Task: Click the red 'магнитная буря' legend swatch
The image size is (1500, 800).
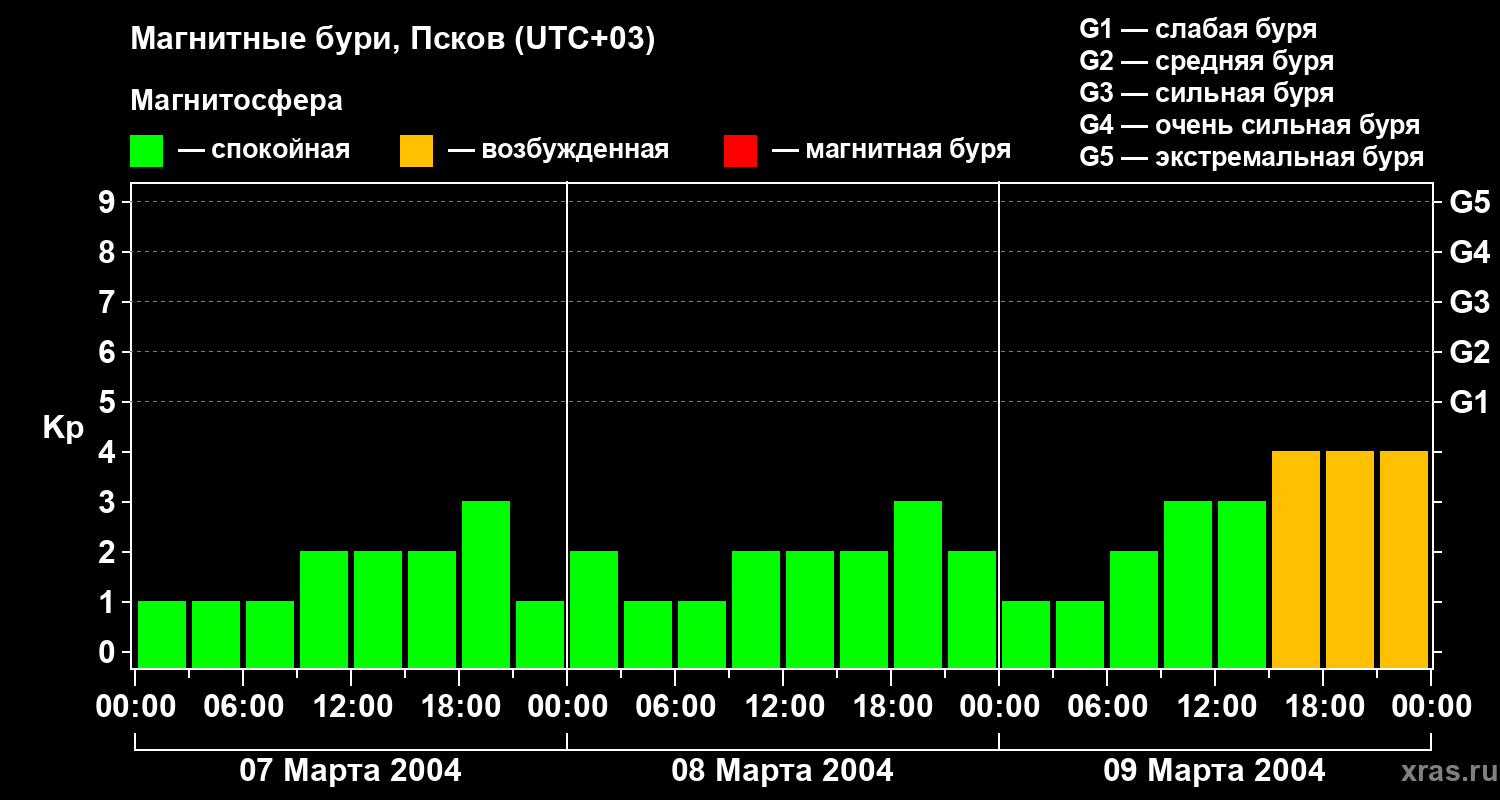Action: [x=740, y=151]
